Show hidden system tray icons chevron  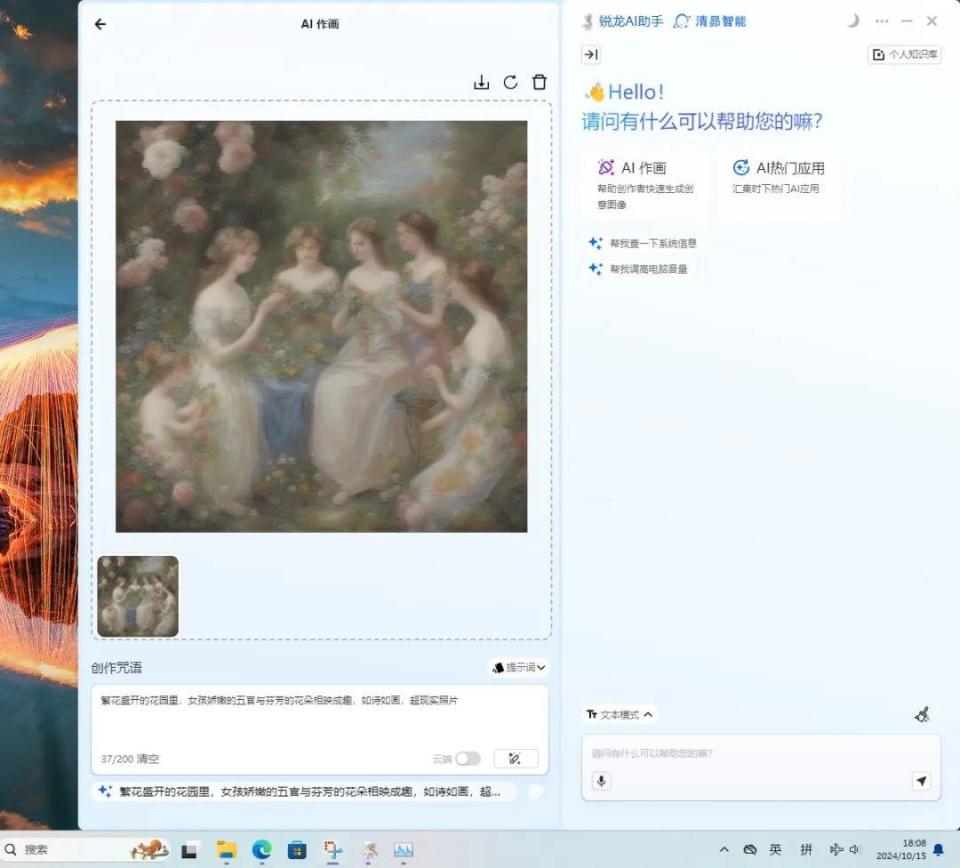tap(724, 850)
